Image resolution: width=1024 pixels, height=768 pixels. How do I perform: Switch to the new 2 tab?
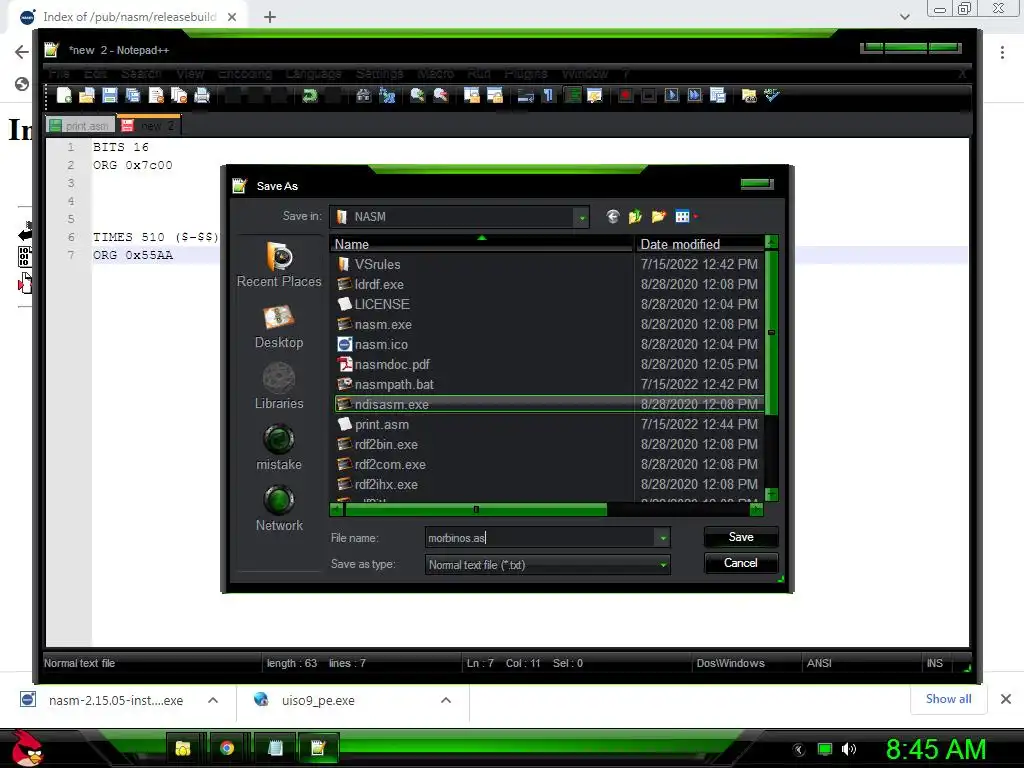(x=149, y=125)
